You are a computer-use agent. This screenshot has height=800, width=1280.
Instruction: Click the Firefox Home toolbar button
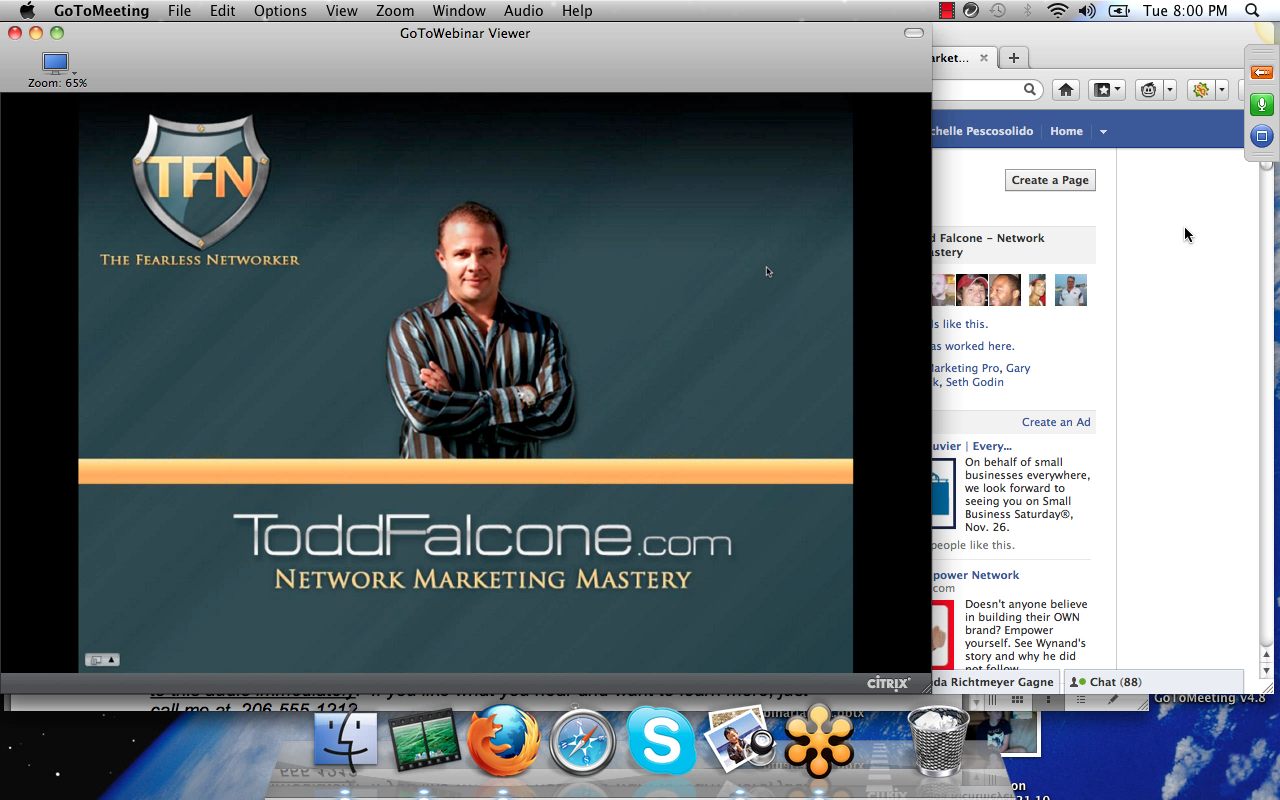1066,90
